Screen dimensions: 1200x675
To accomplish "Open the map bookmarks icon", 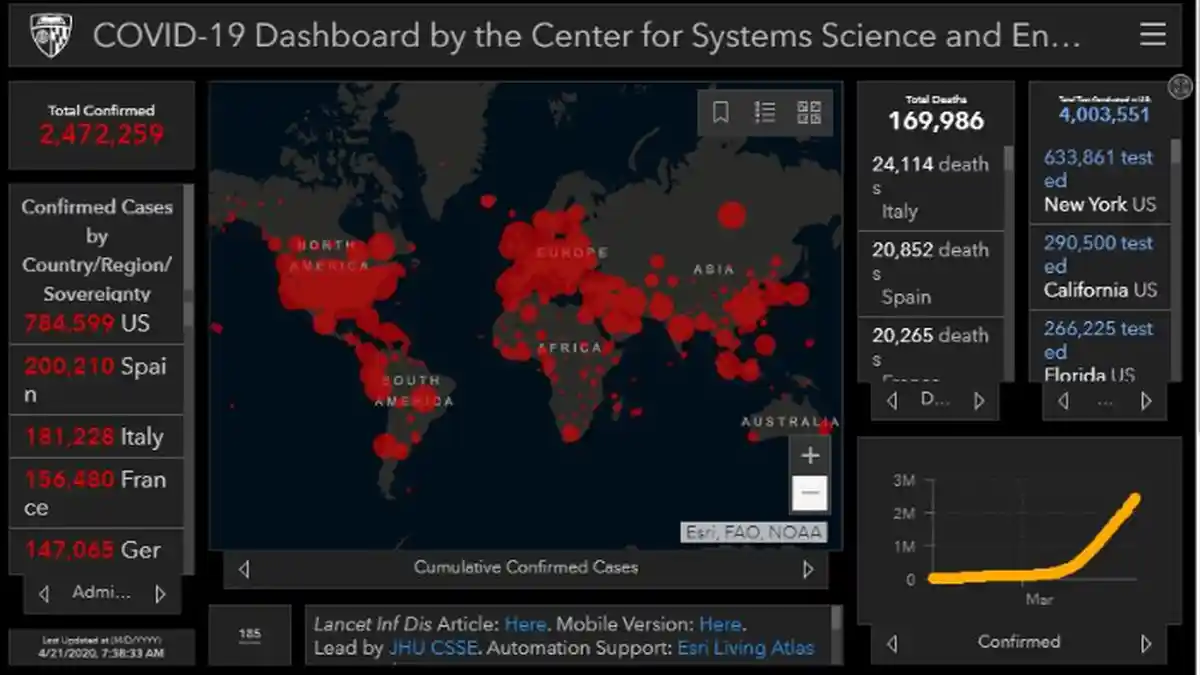I will pyautogui.click(x=720, y=112).
